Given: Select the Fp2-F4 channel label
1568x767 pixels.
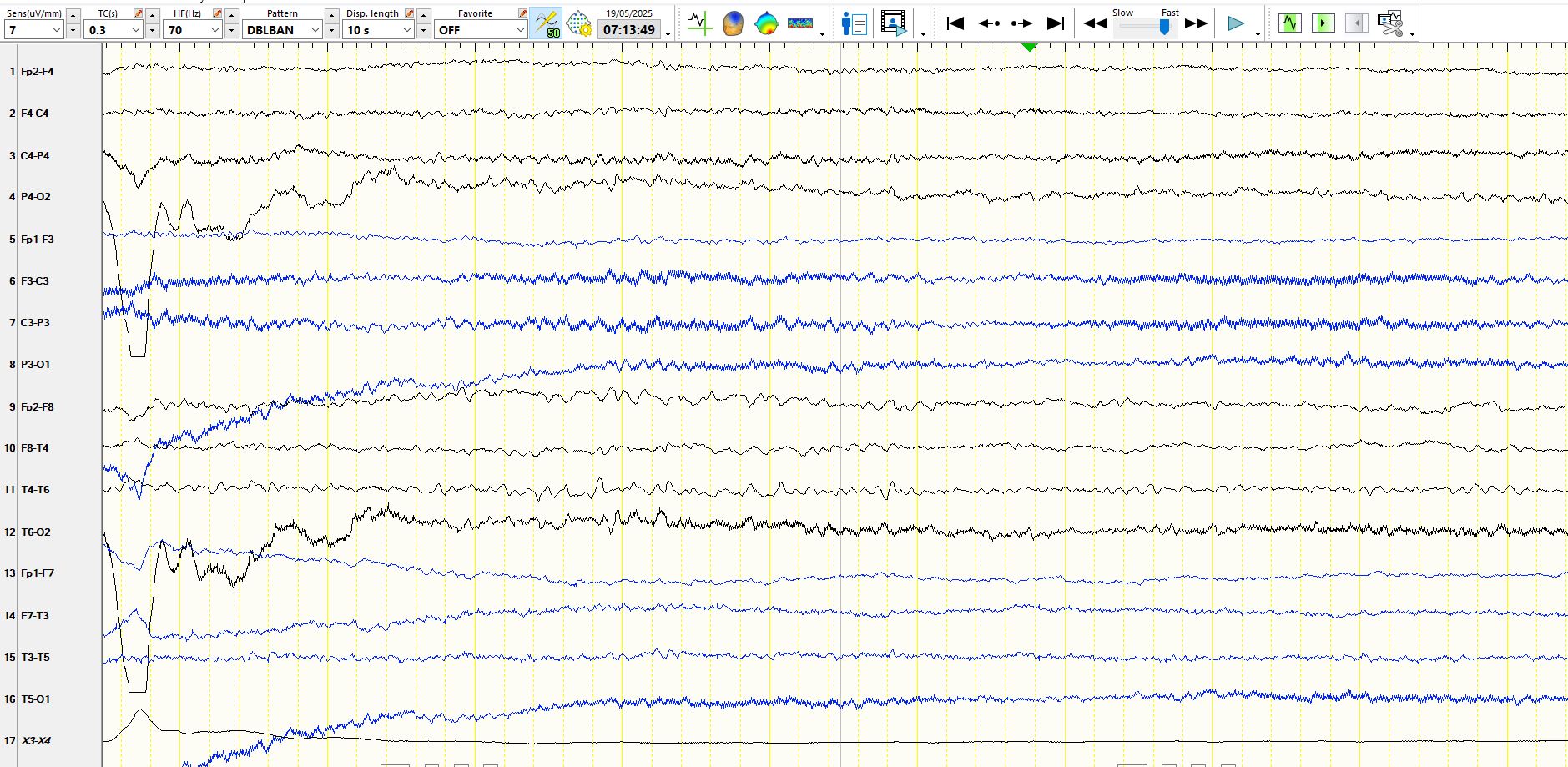Looking at the screenshot, I should (38, 72).
